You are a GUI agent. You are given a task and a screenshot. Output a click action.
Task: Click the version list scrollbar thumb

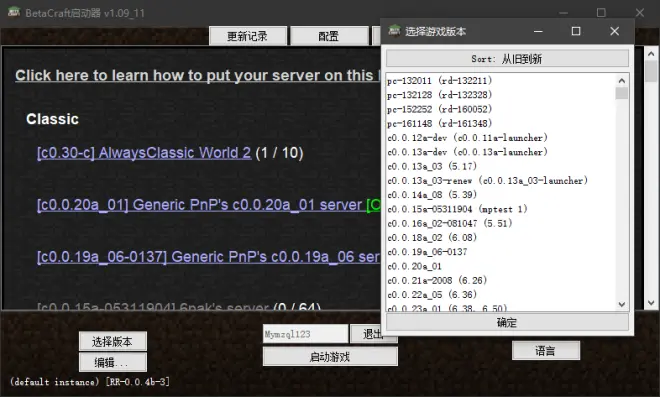click(622, 93)
